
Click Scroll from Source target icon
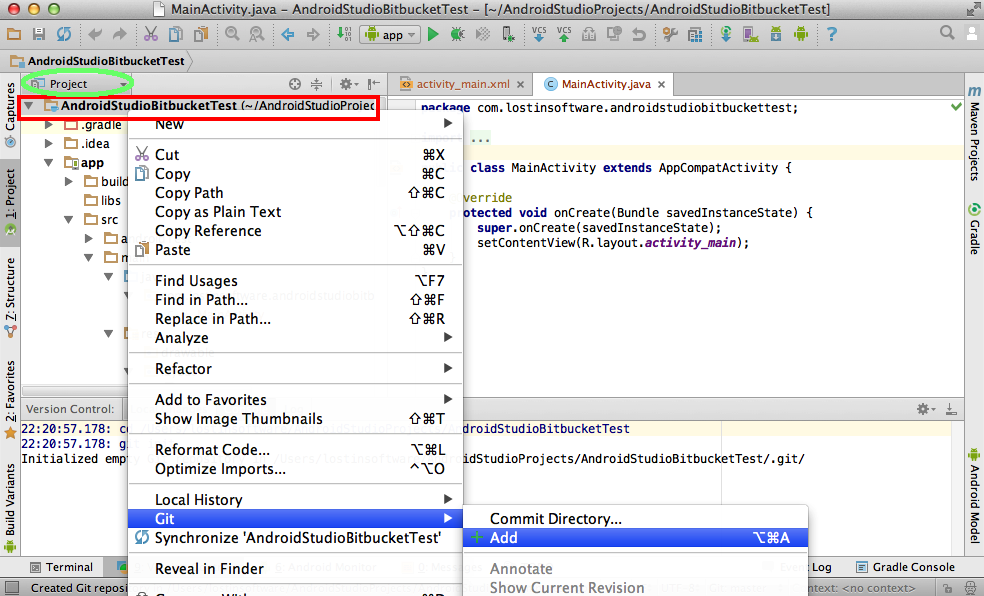coord(295,85)
